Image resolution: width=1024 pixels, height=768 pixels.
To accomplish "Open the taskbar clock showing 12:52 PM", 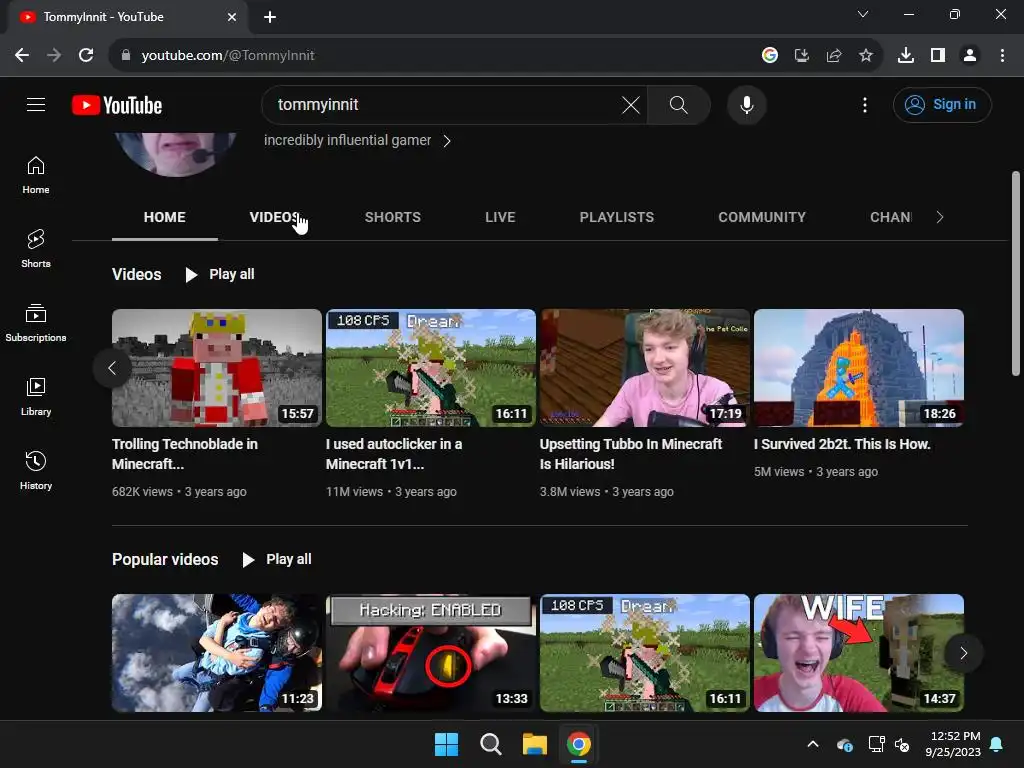I will 953,744.
